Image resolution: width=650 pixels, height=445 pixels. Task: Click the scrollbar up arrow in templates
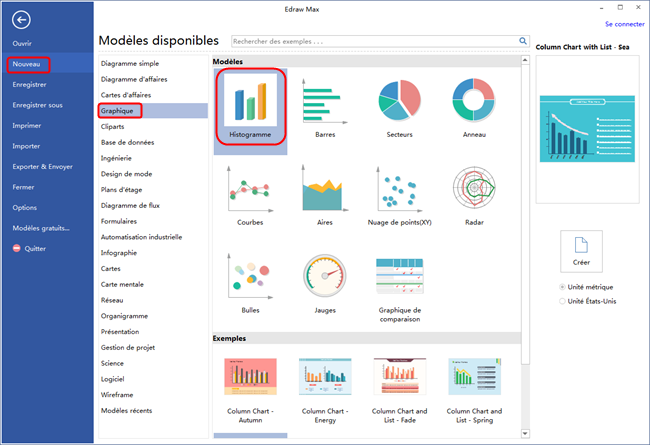525,60
